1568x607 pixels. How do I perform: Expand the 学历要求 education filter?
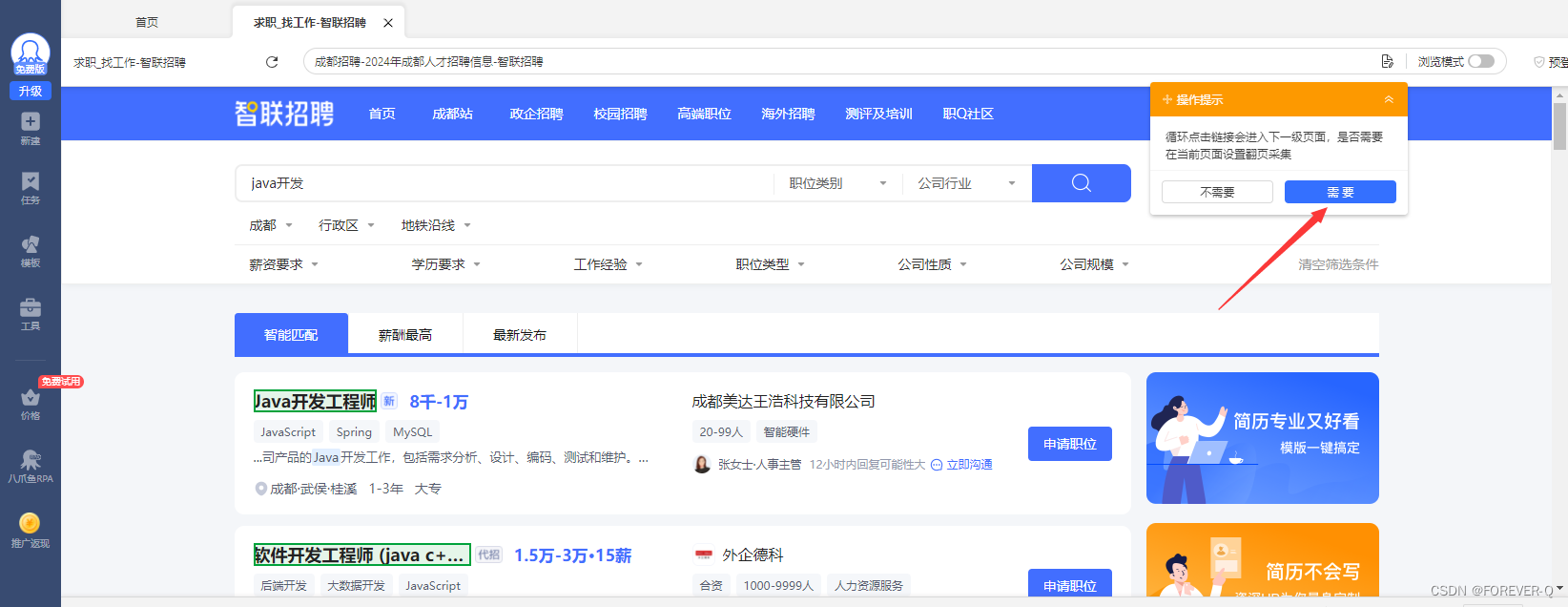click(445, 264)
